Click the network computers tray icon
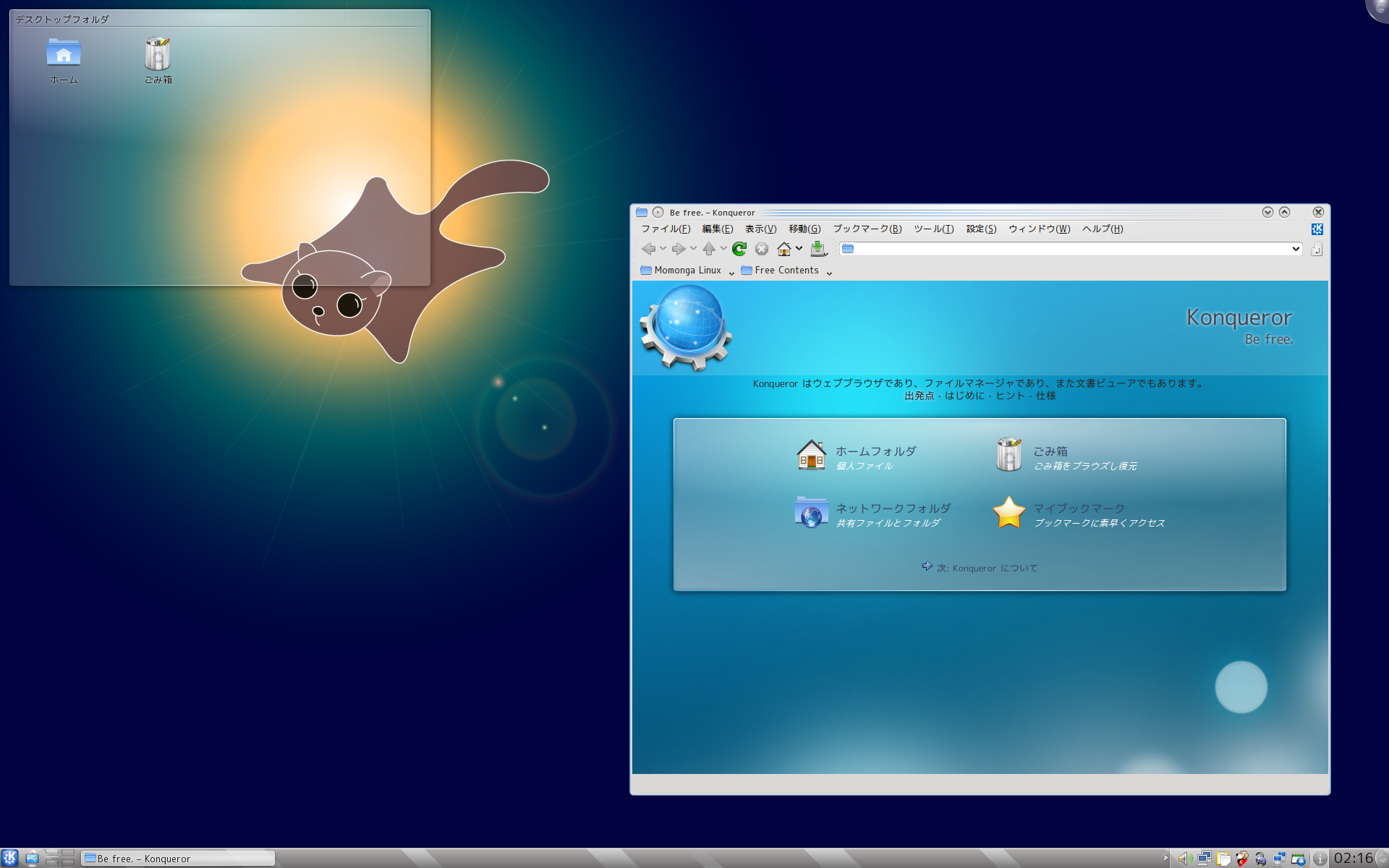This screenshot has width=1389, height=868. tap(1280, 859)
